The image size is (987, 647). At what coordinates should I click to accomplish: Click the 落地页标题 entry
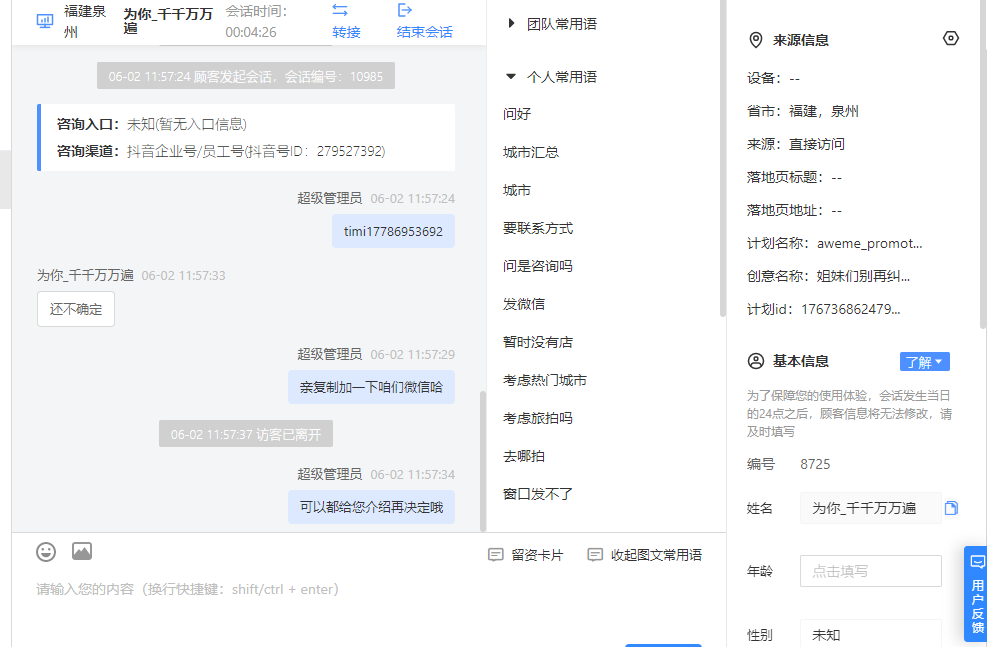[794, 177]
